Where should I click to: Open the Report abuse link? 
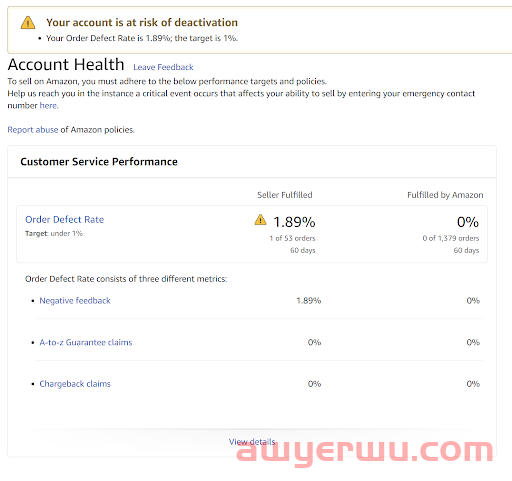click(33, 130)
